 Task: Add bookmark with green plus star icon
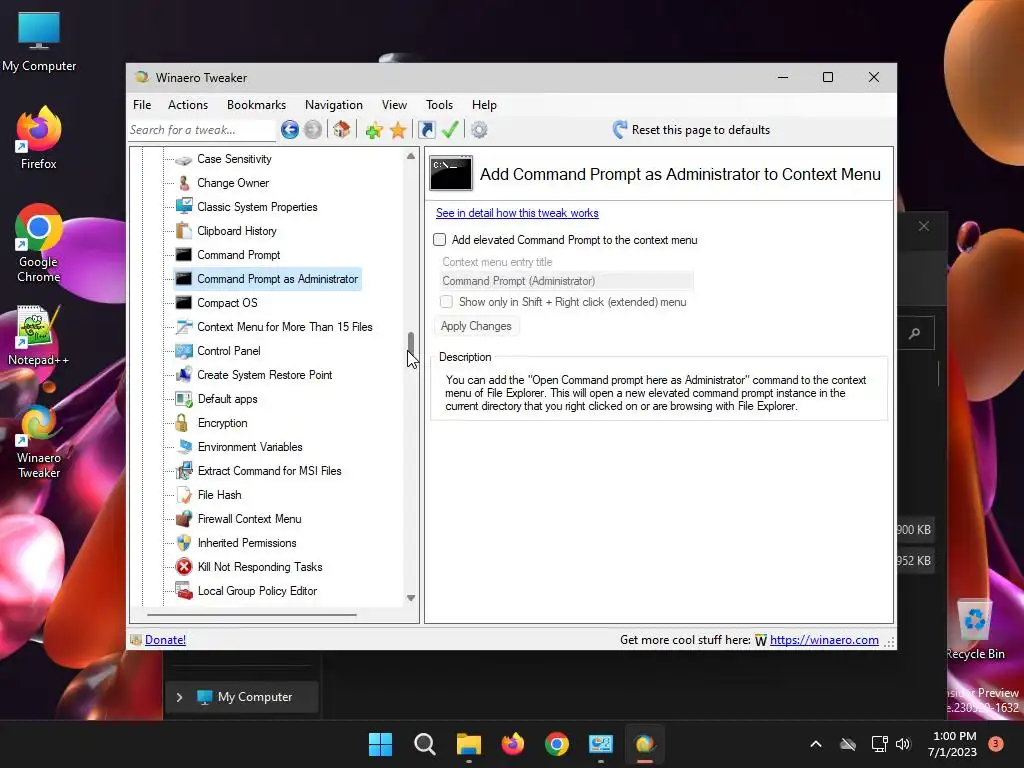374,130
